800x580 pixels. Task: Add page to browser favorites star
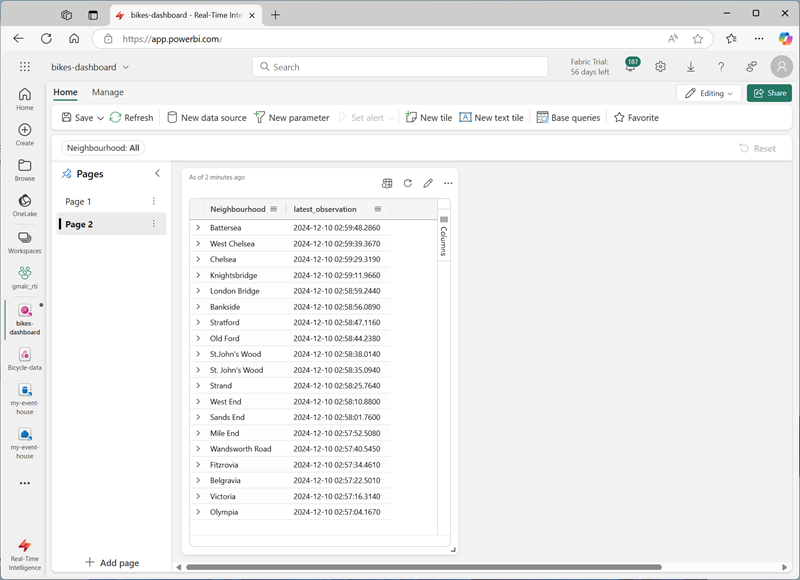[x=697, y=39]
